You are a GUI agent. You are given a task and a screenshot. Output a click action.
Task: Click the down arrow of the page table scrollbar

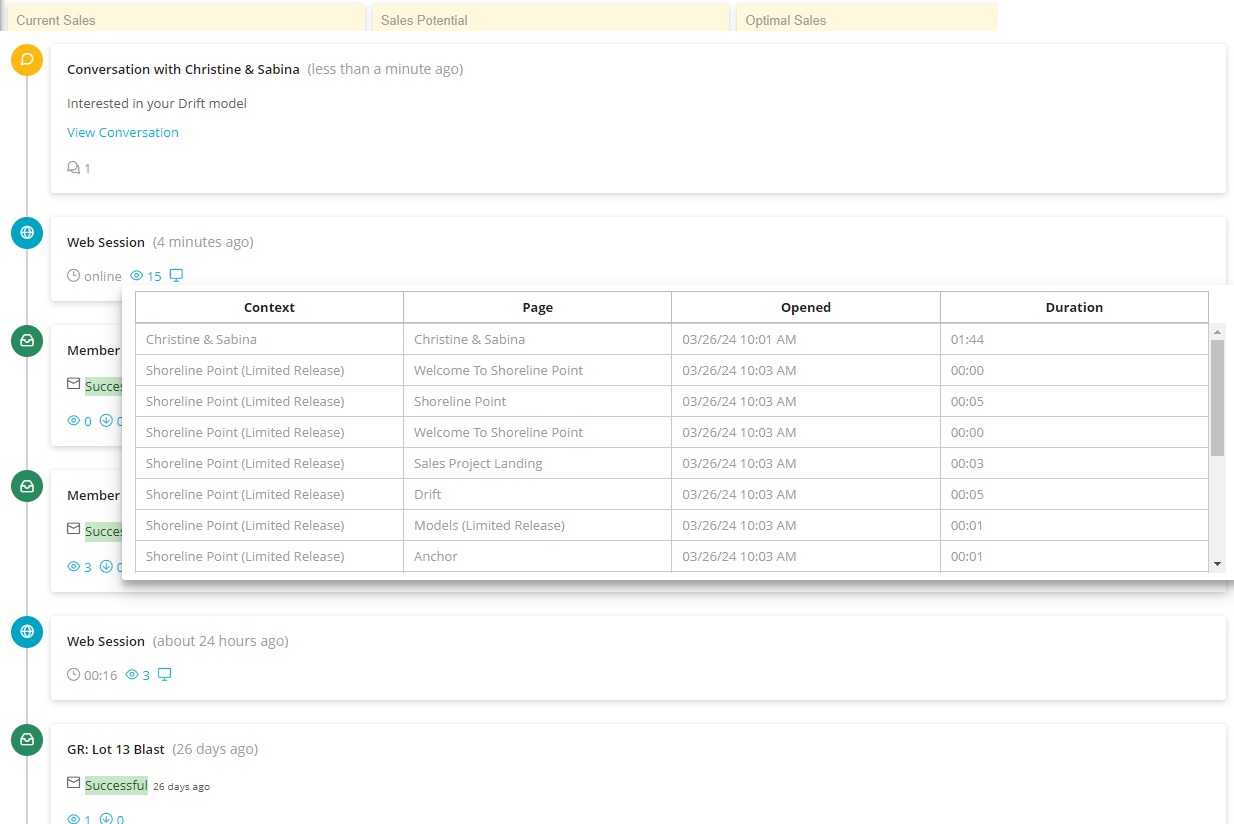[x=1217, y=565]
